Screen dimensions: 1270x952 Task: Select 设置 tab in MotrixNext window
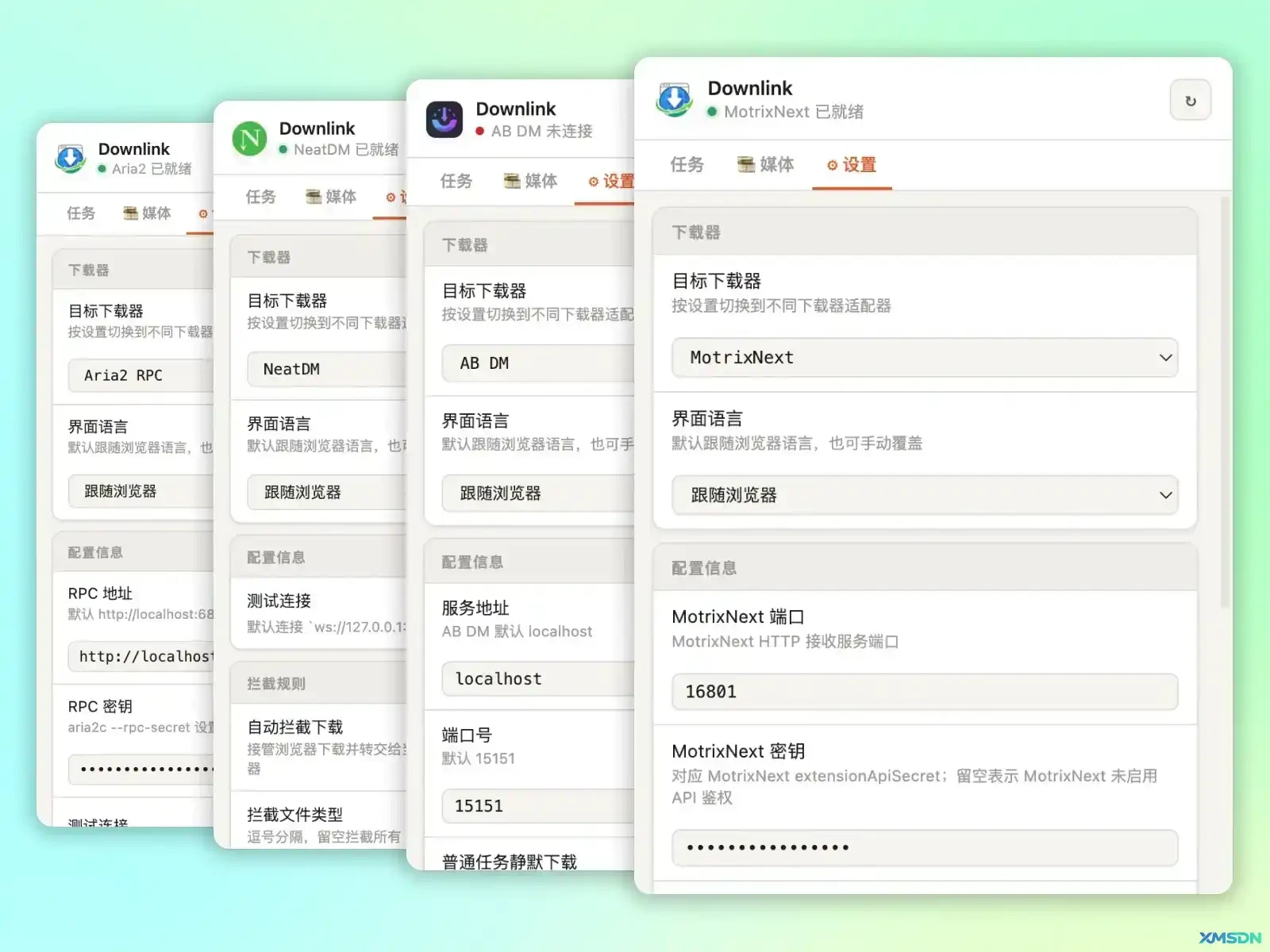852,165
